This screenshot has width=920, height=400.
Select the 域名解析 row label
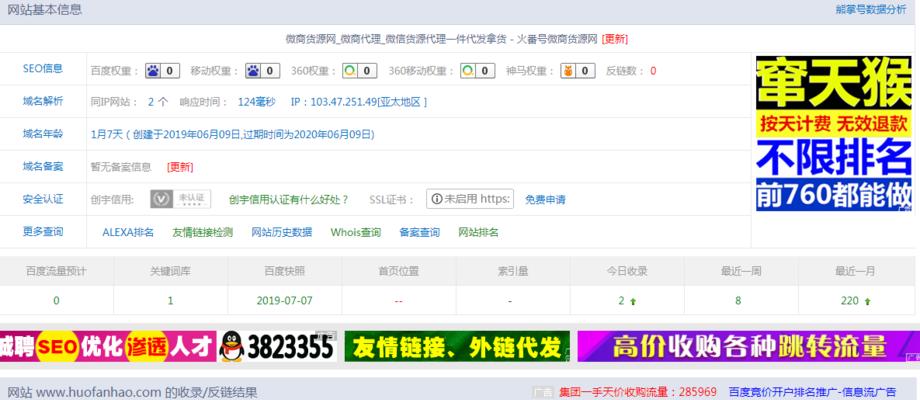pyautogui.click(x=43, y=101)
